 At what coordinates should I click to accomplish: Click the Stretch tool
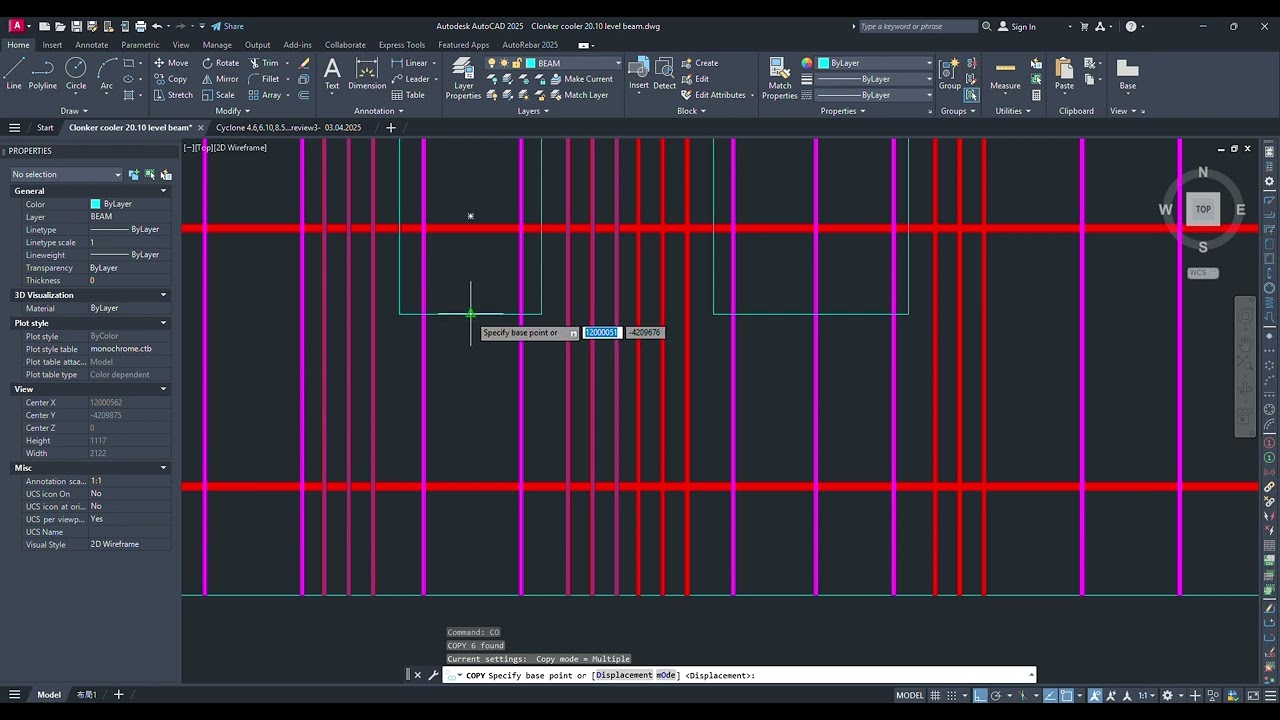pyautogui.click(x=173, y=95)
